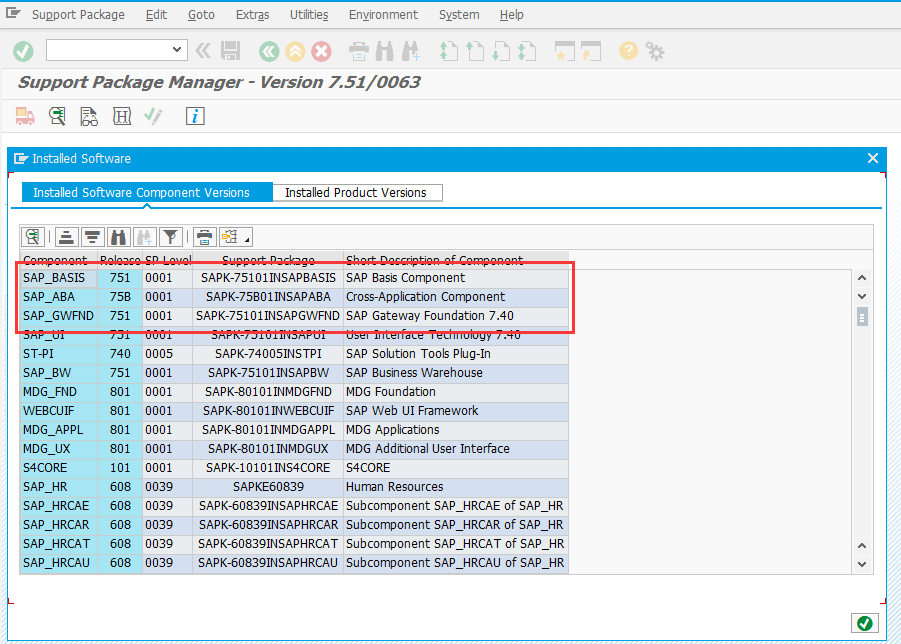
Task: Click the bottommost scroll-down arrow of the table
Action: (862, 564)
